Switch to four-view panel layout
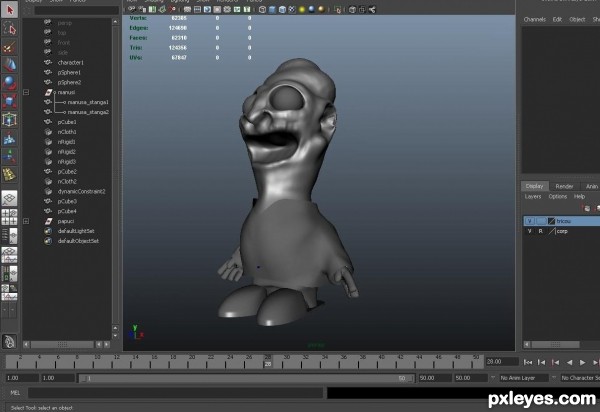600x412 pixels. click(x=9, y=217)
